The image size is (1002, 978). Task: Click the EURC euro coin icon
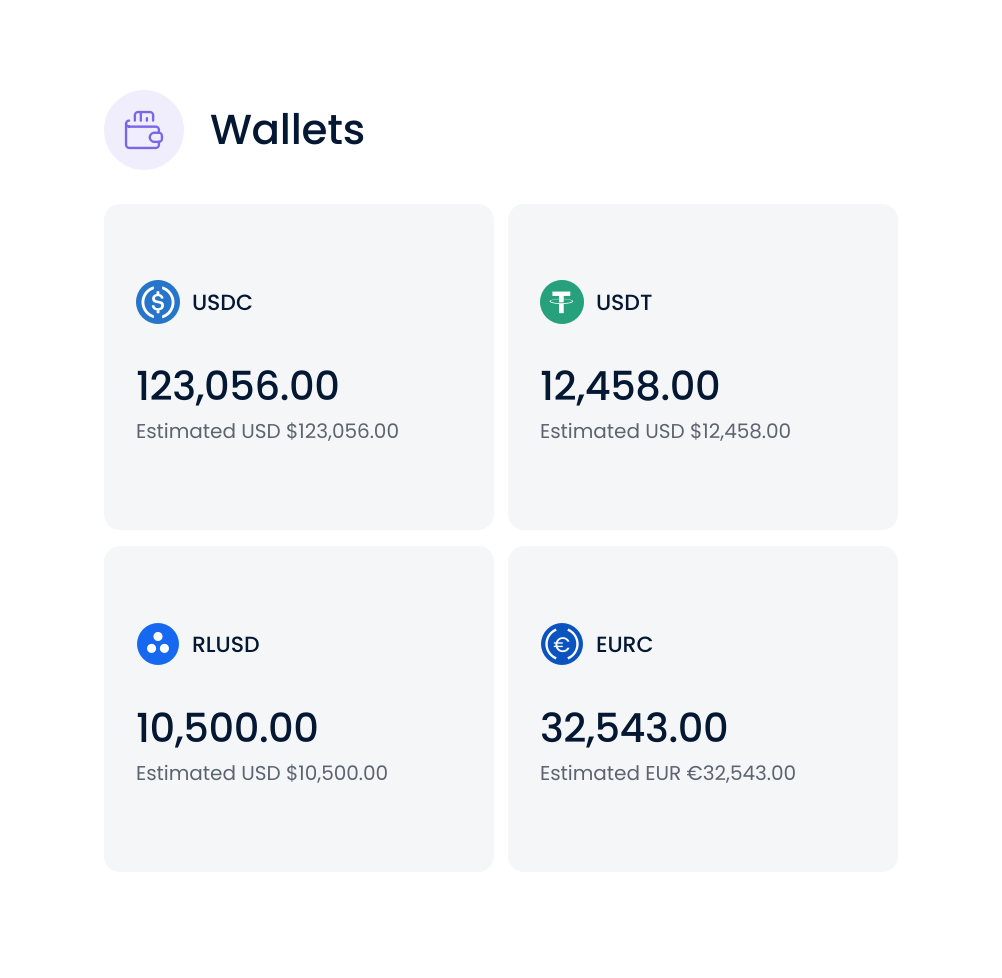tap(562, 644)
